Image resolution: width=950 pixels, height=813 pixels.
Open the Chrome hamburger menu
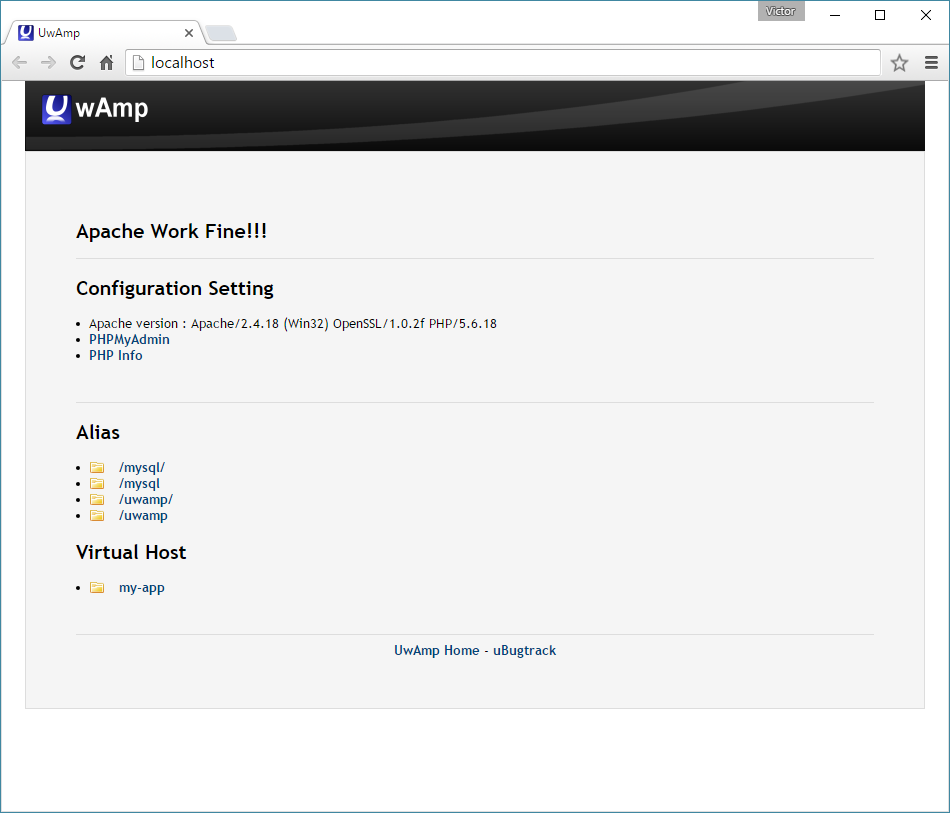point(931,63)
